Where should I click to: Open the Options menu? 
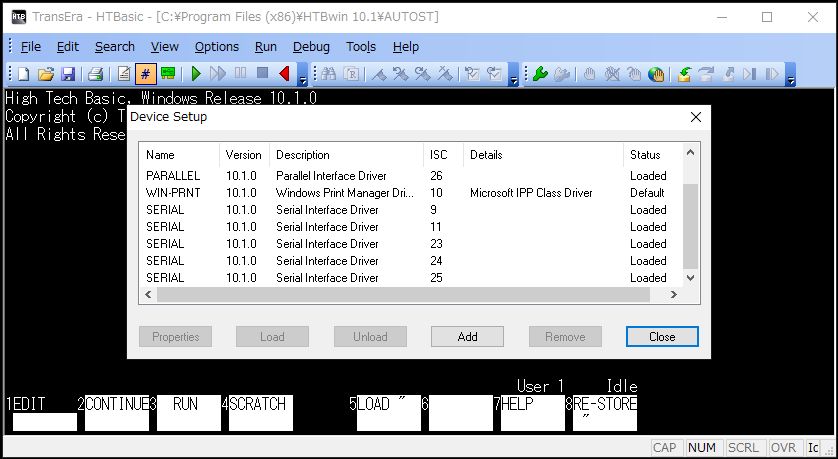coord(216,47)
